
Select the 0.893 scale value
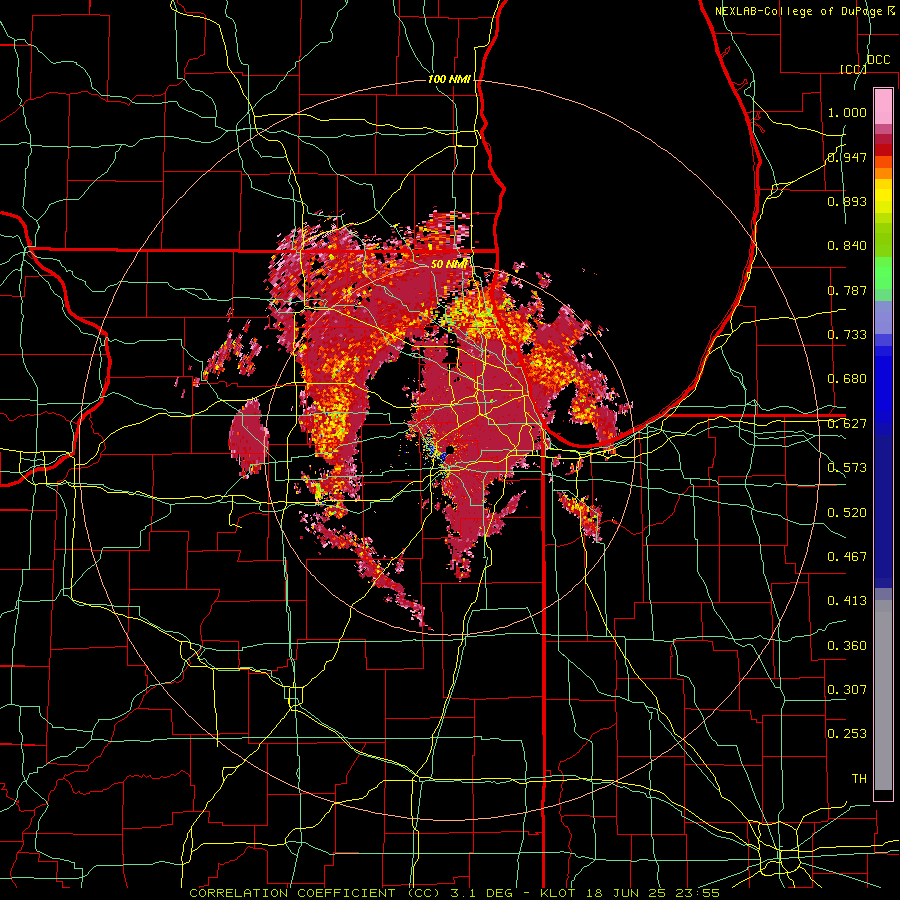click(847, 201)
